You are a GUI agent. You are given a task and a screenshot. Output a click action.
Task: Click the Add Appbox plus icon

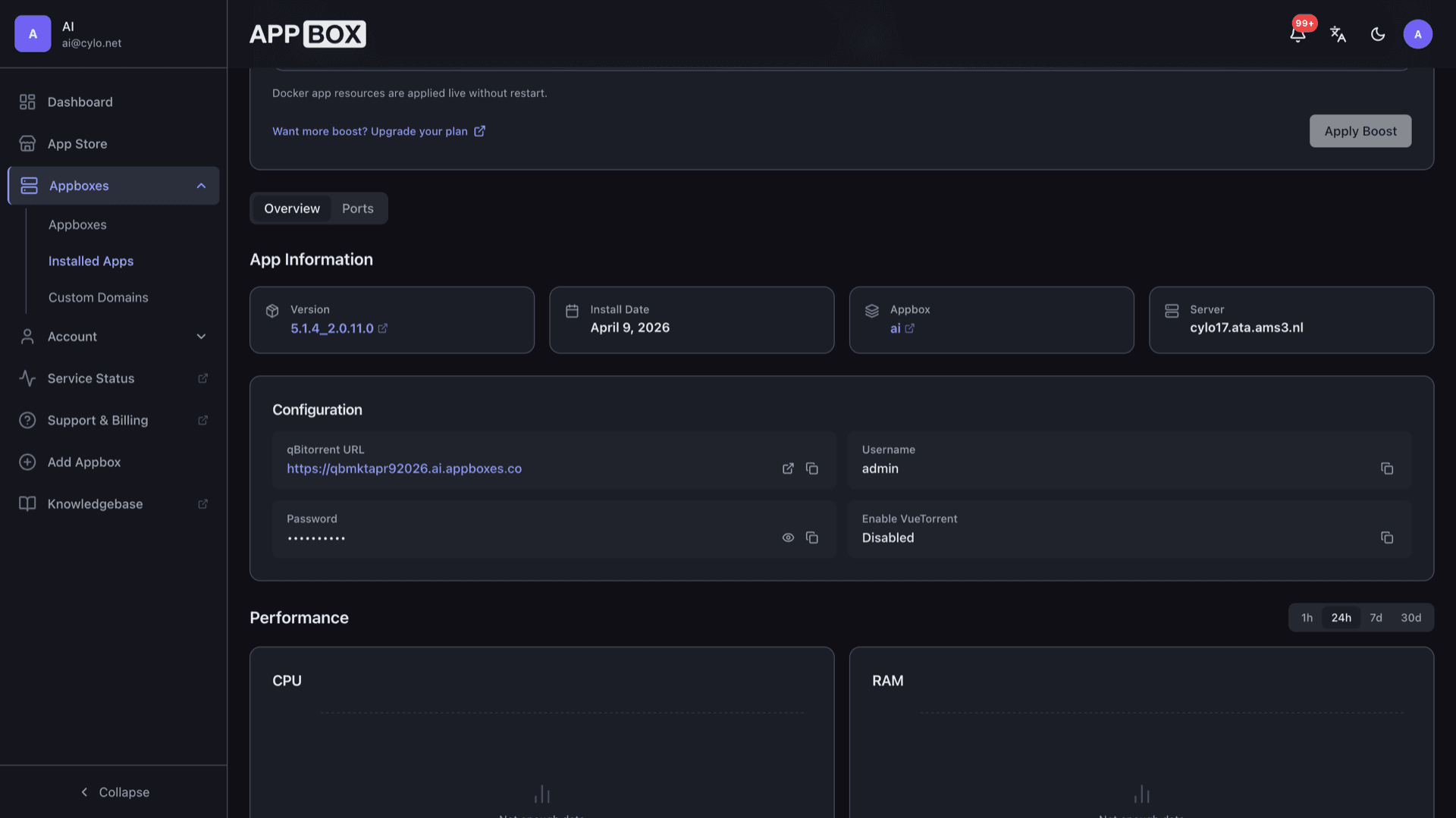click(x=27, y=462)
